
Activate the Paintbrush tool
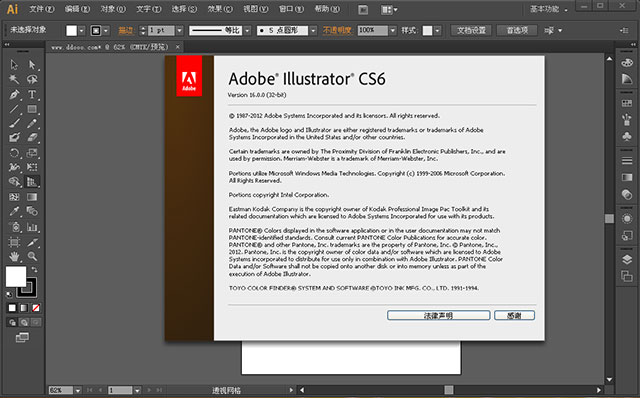14,123
